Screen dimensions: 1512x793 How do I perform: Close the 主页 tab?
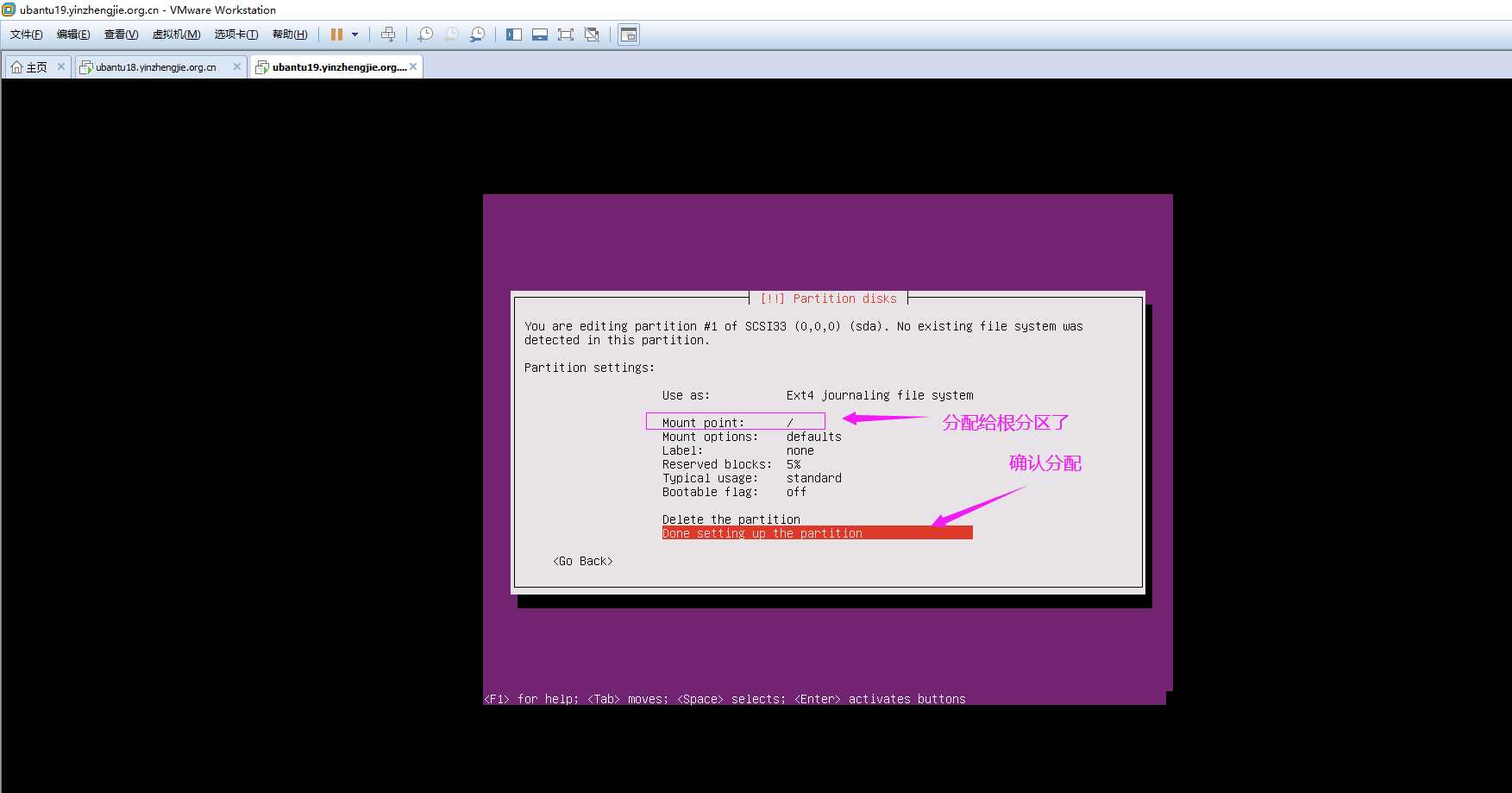(61, 66)
